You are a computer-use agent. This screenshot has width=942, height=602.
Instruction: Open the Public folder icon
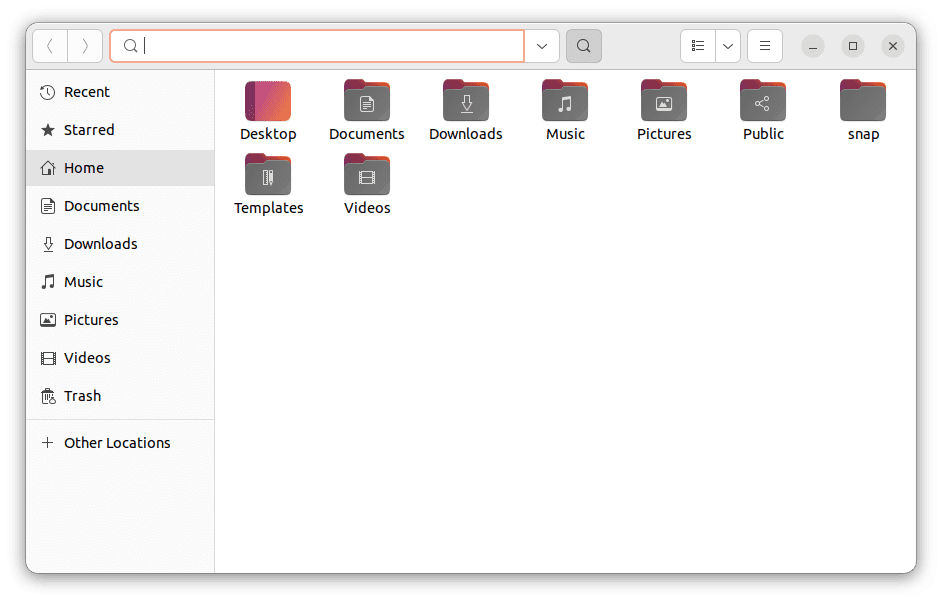(762, 101)
